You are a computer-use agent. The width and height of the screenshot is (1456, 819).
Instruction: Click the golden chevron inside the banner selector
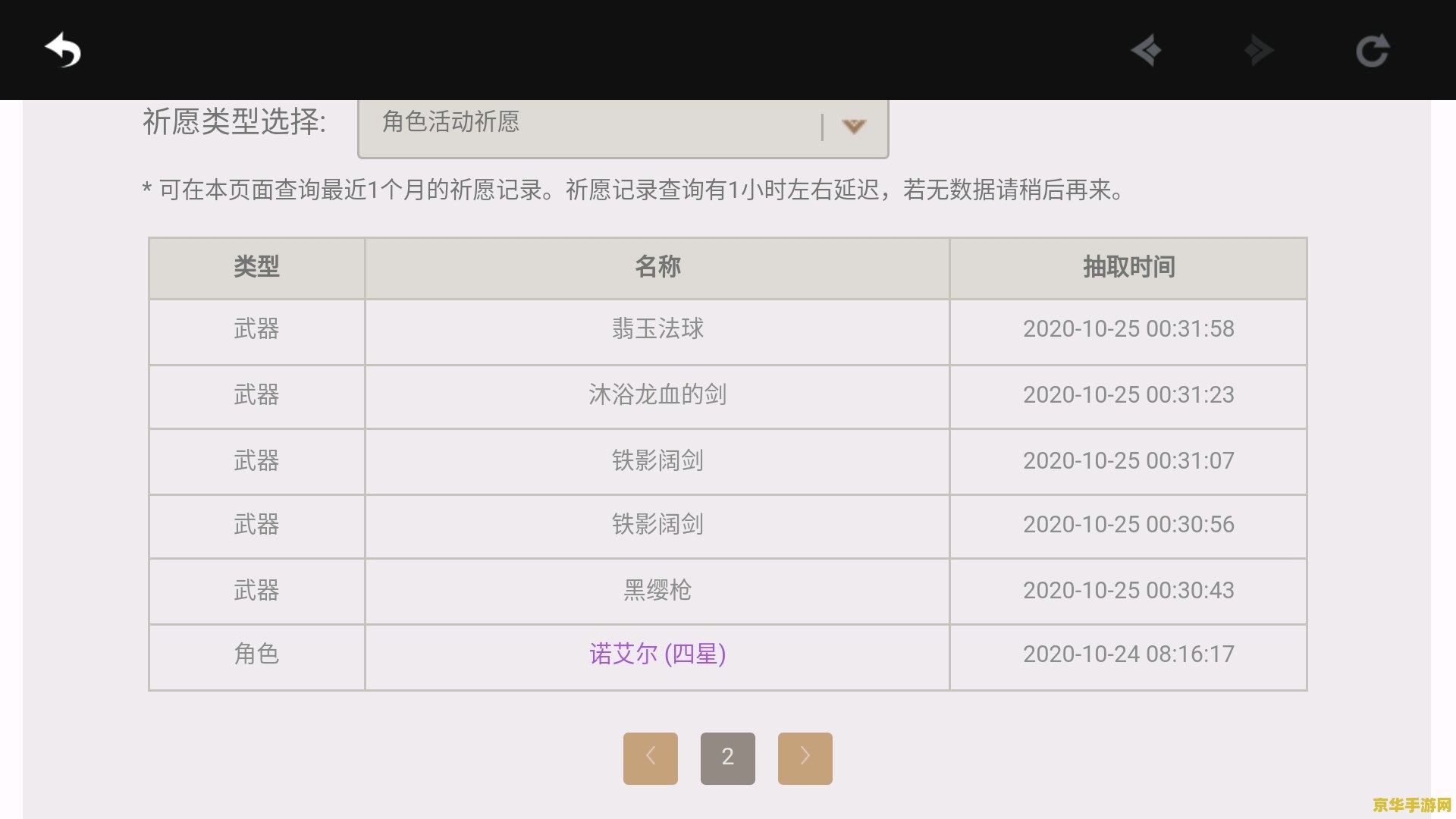click(x=855, y=127)
